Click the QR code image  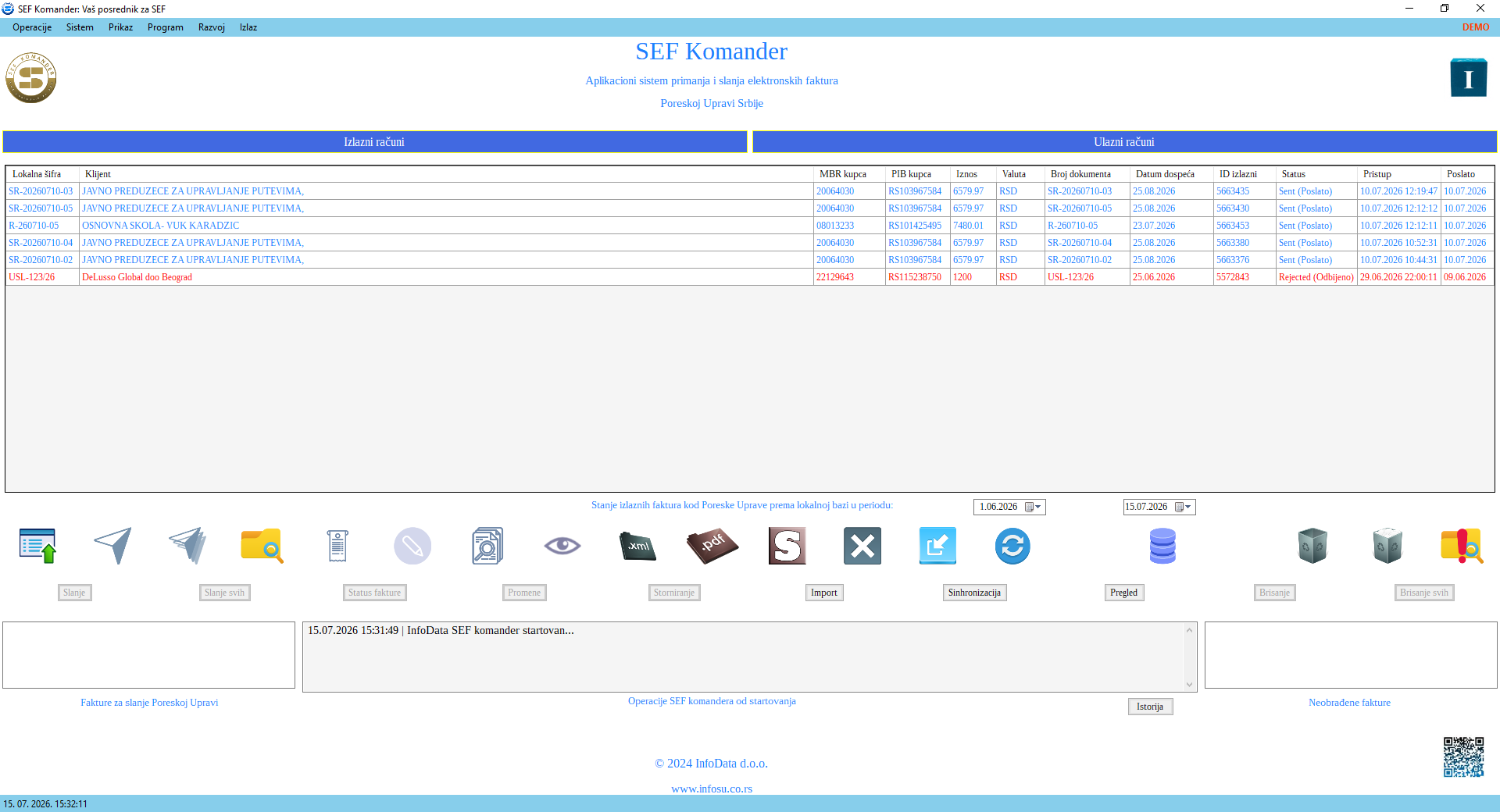click(1463, 757)
